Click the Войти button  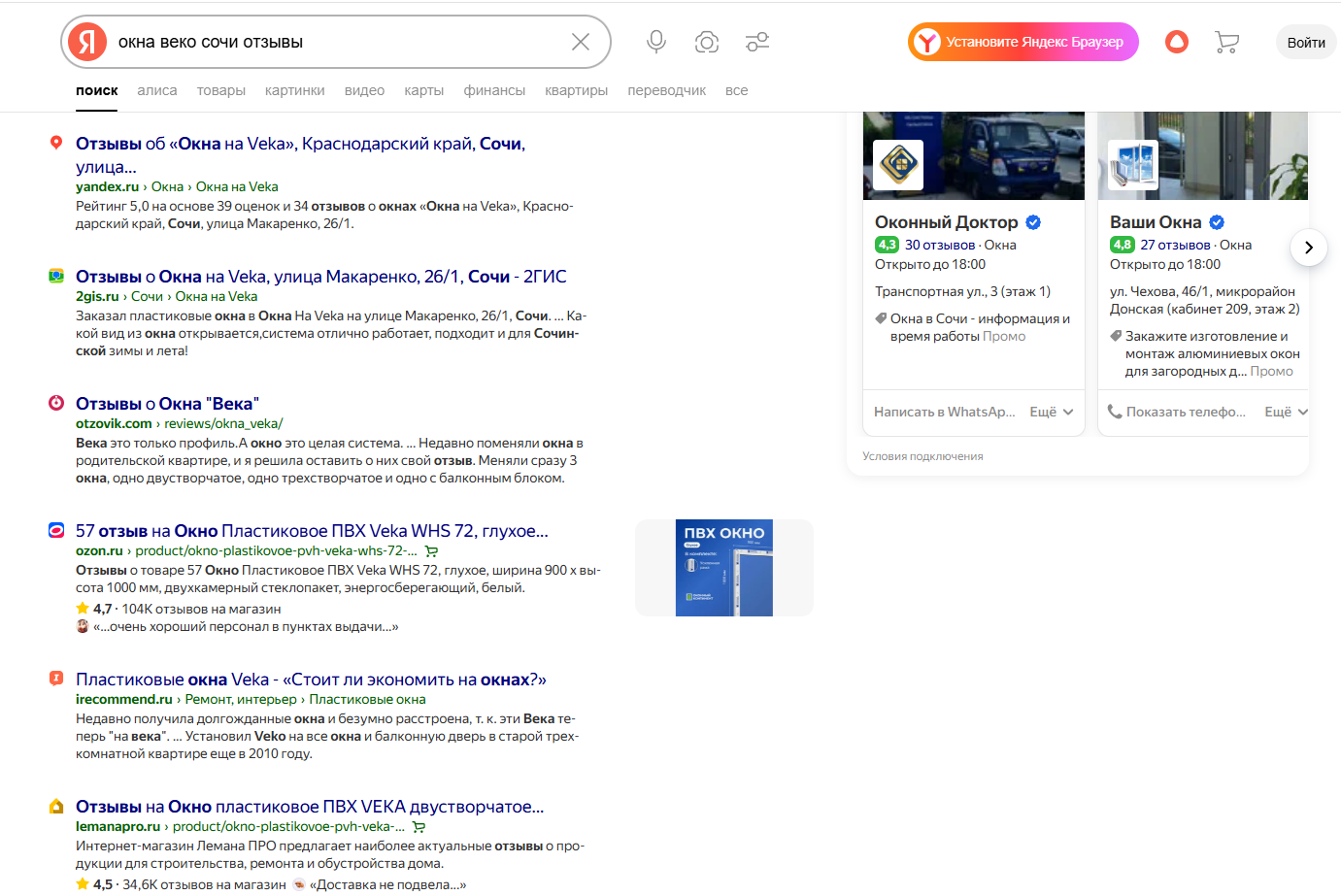(x=1305, y=42)
